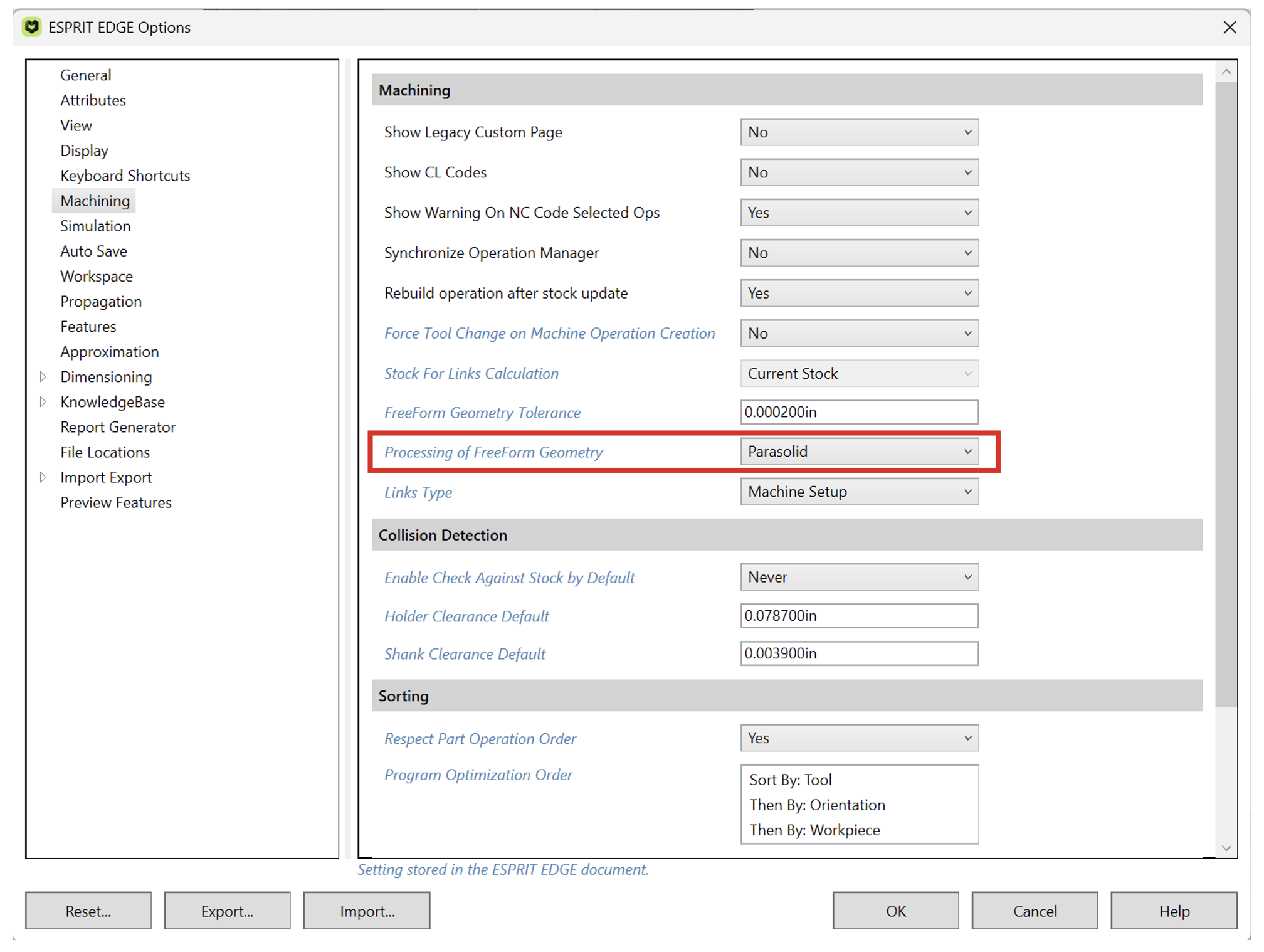Open Workspace options
This screenshot has width=1264, height=952.
click(97, 276)
